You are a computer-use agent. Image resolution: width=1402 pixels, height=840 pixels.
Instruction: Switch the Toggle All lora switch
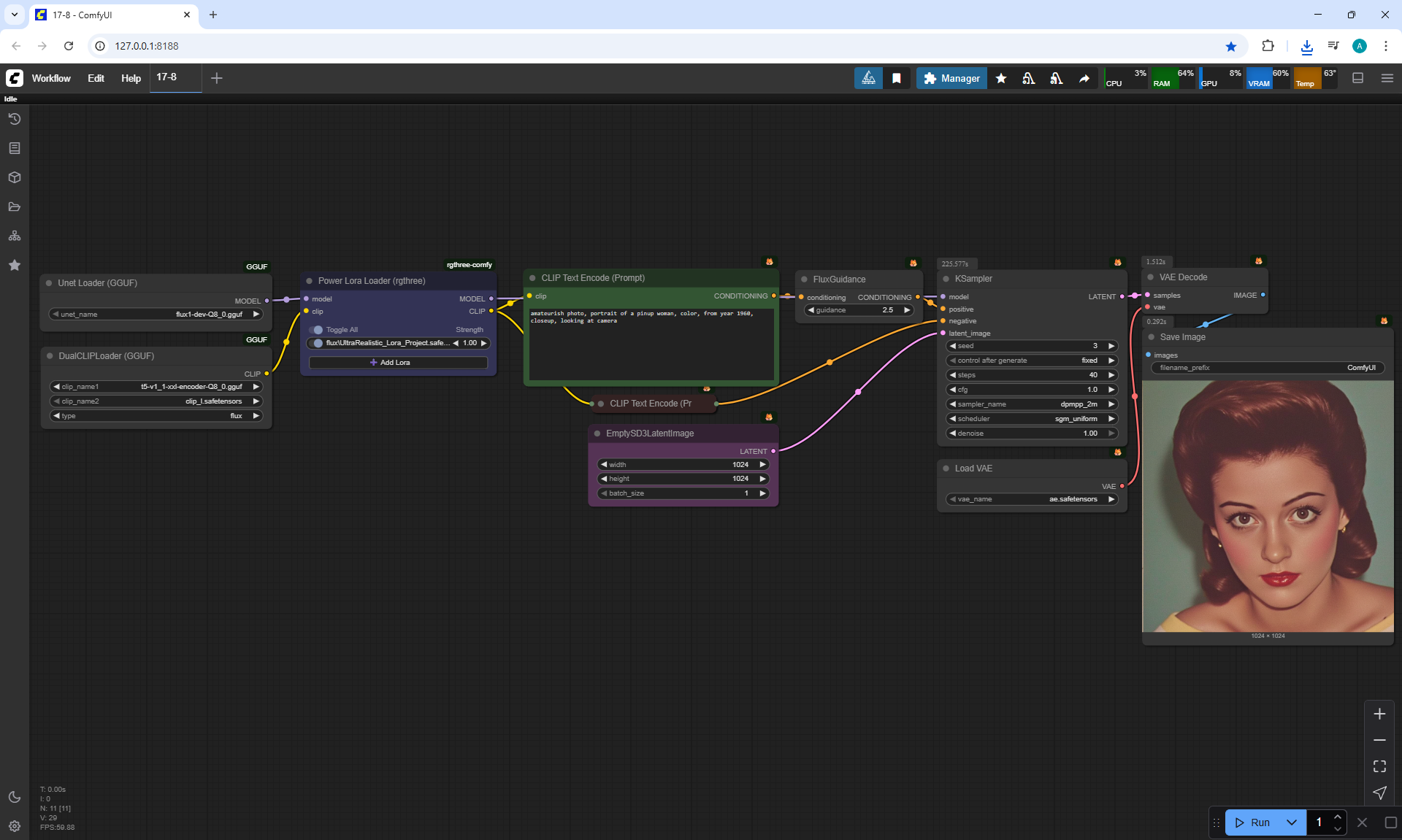[317, 330]
